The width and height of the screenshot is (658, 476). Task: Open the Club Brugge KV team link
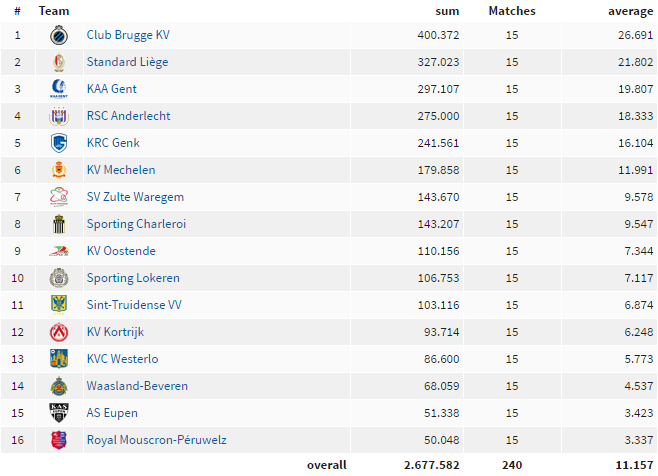(x=128, y=35)
